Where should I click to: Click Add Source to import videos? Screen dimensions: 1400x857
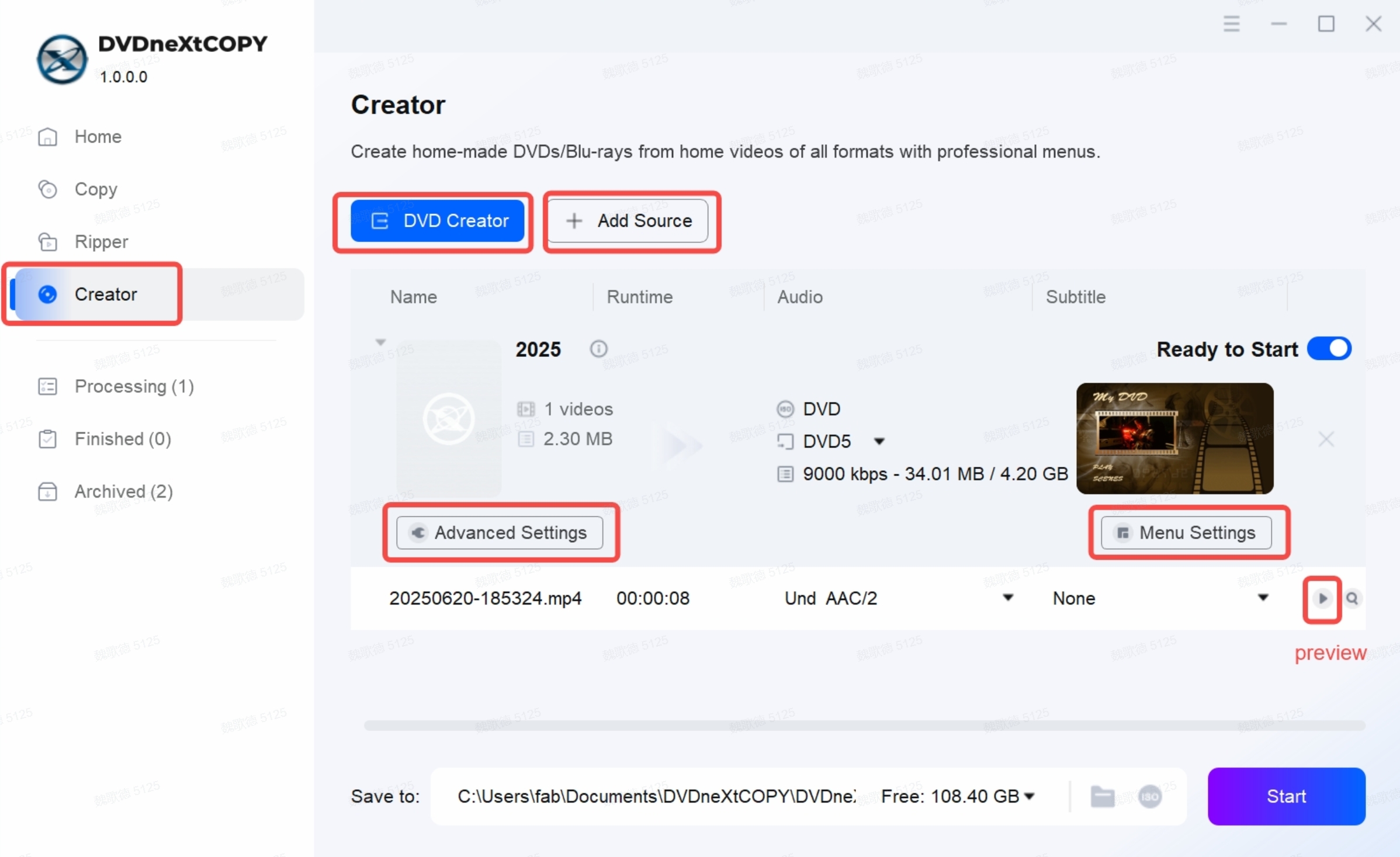pyautogui.click(x=629, y=221)
